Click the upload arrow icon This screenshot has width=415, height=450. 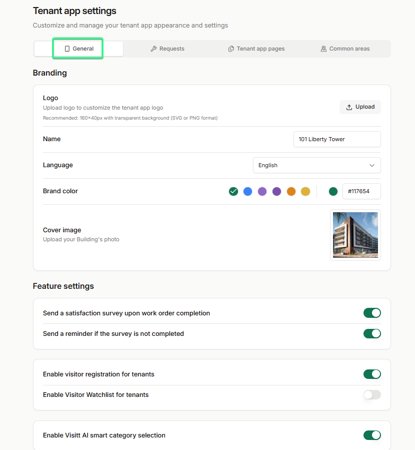point(349,107)
